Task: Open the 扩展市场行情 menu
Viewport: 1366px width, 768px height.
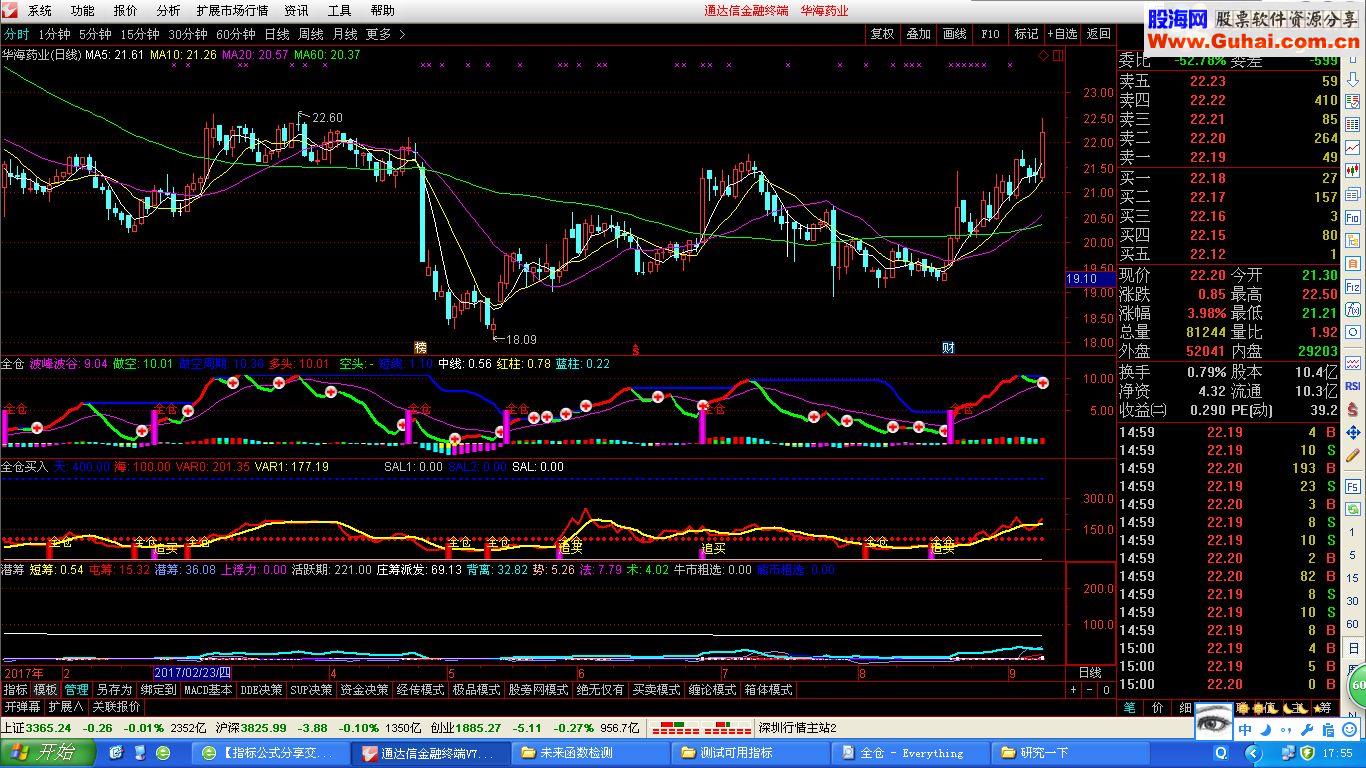Action: [x=232, y=11]
